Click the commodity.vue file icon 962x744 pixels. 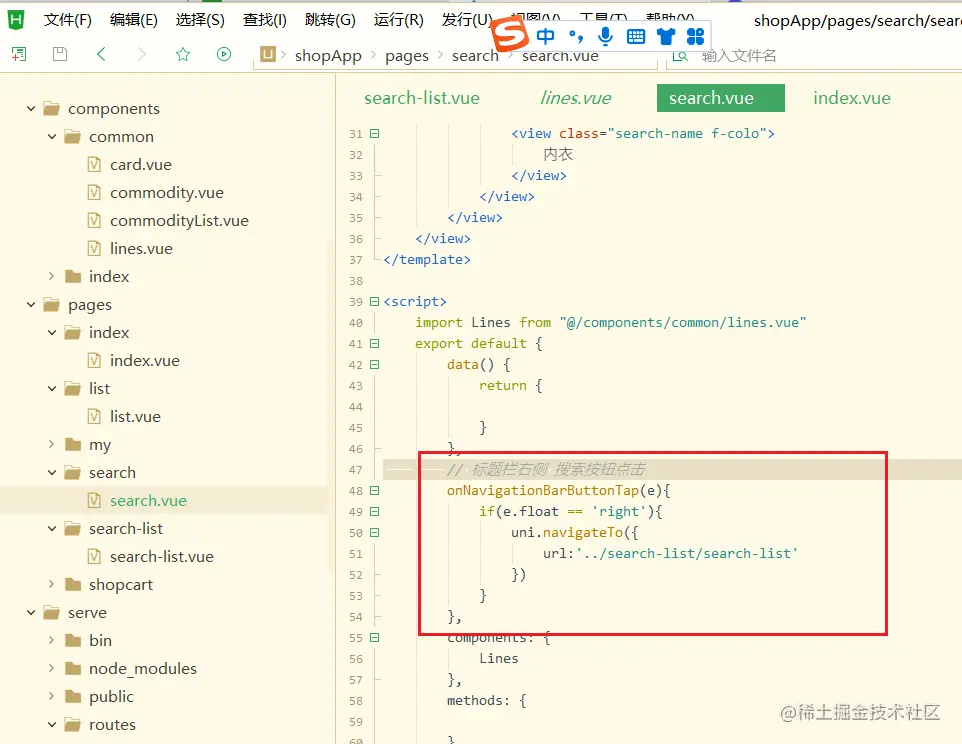click(94, 193)
